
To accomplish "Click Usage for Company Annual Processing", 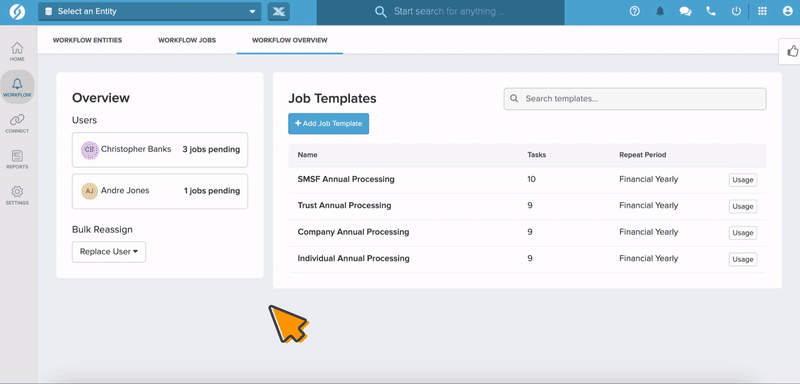I will (x=742, y=233).
